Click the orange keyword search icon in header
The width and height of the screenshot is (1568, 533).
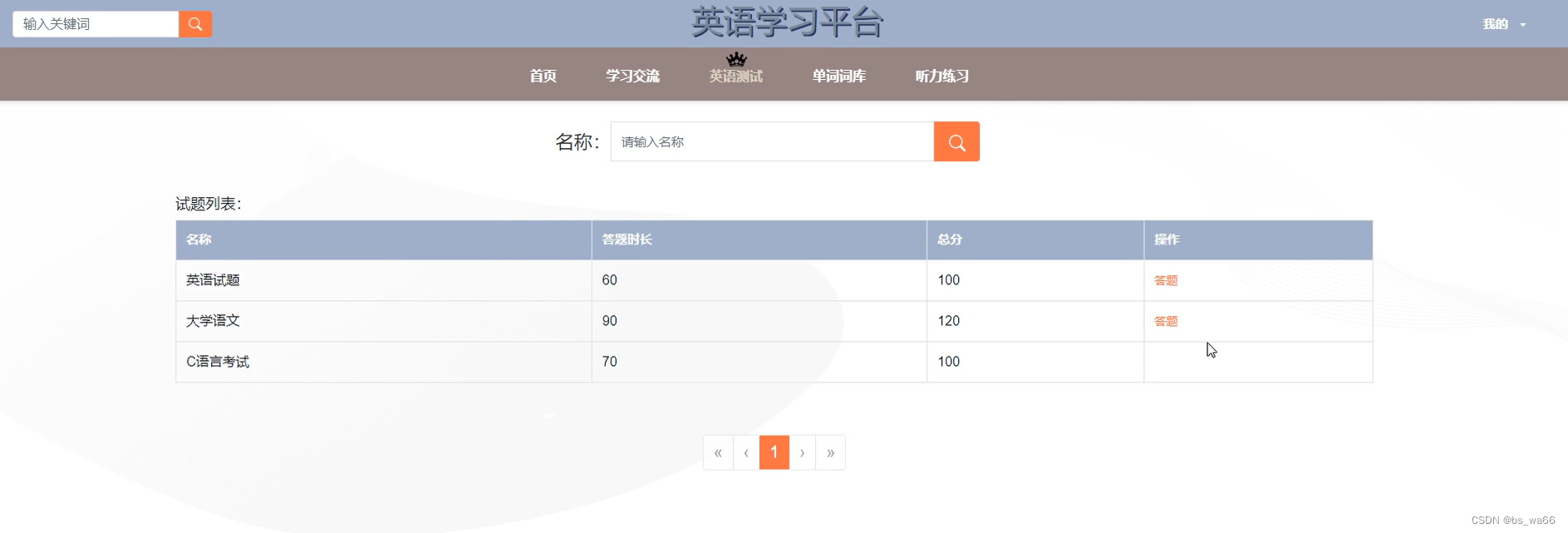coord(195,24)
